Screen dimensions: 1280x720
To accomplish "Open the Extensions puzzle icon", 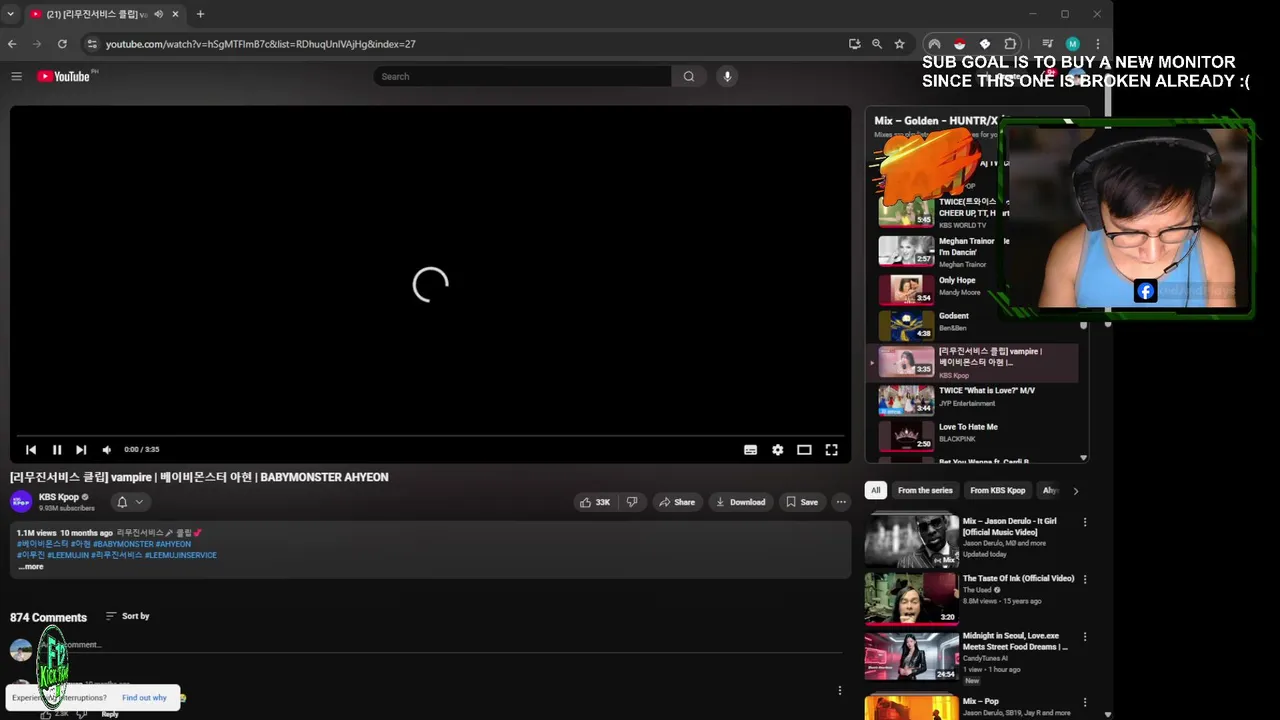I will 1010,44.
